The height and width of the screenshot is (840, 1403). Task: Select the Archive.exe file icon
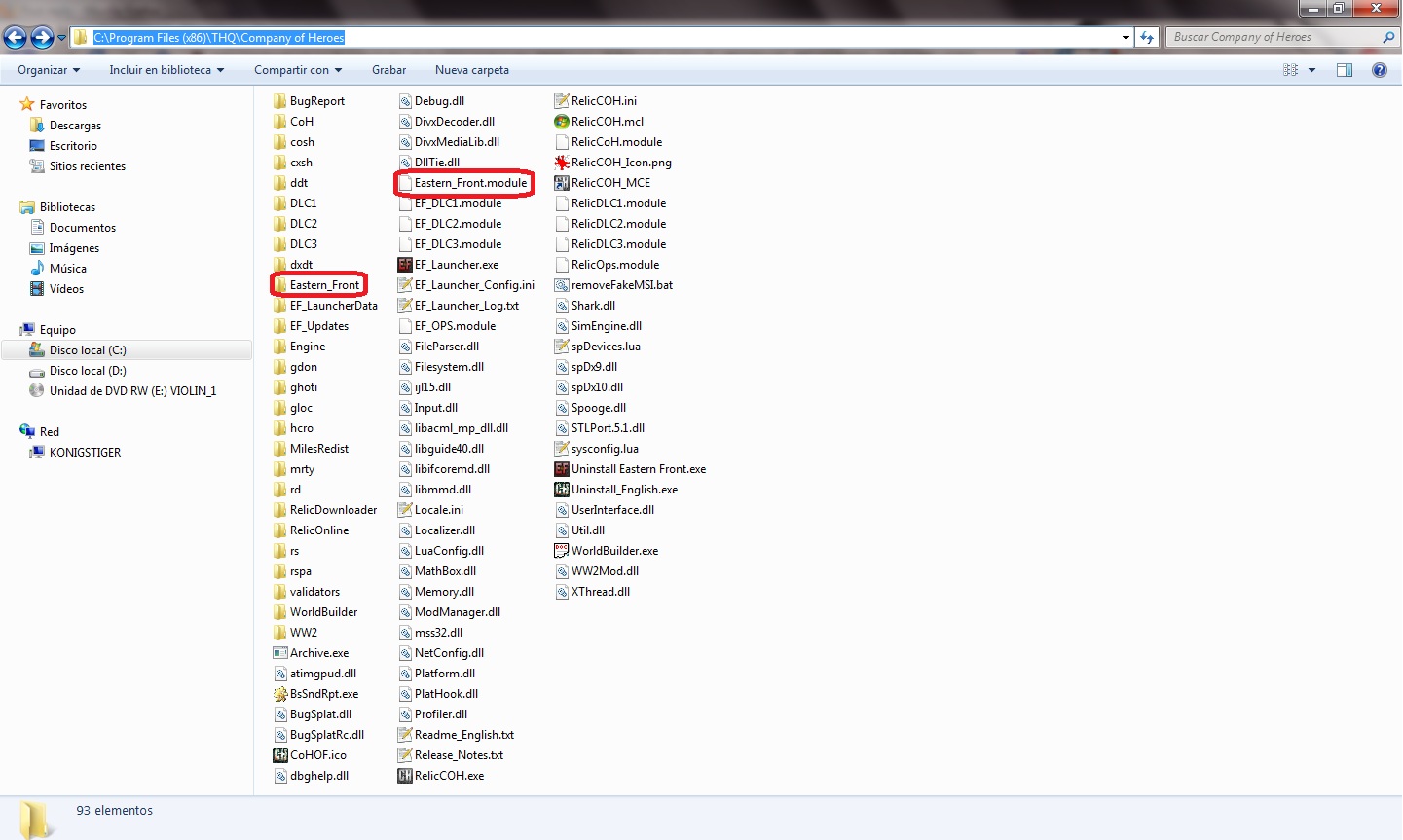[280, 653]
